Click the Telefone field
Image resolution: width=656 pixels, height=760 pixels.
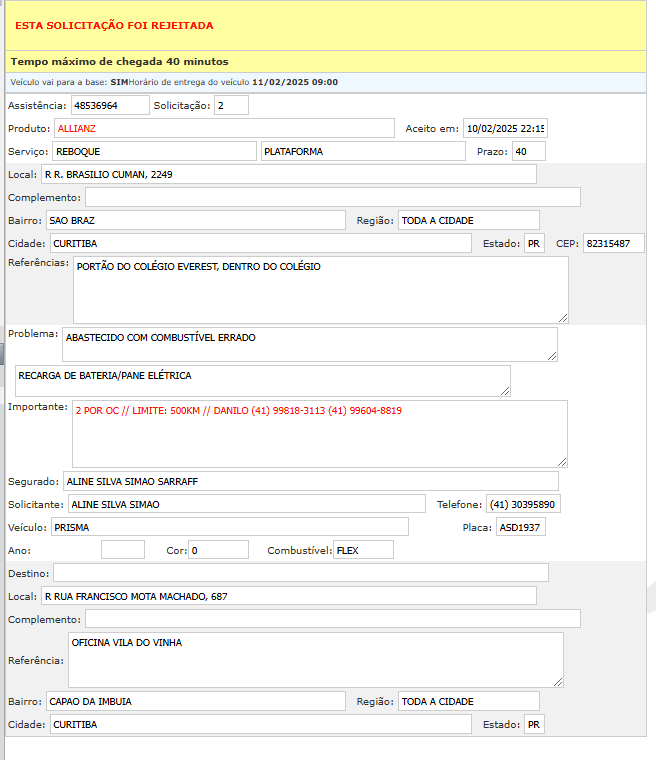(x=523, y=504)
